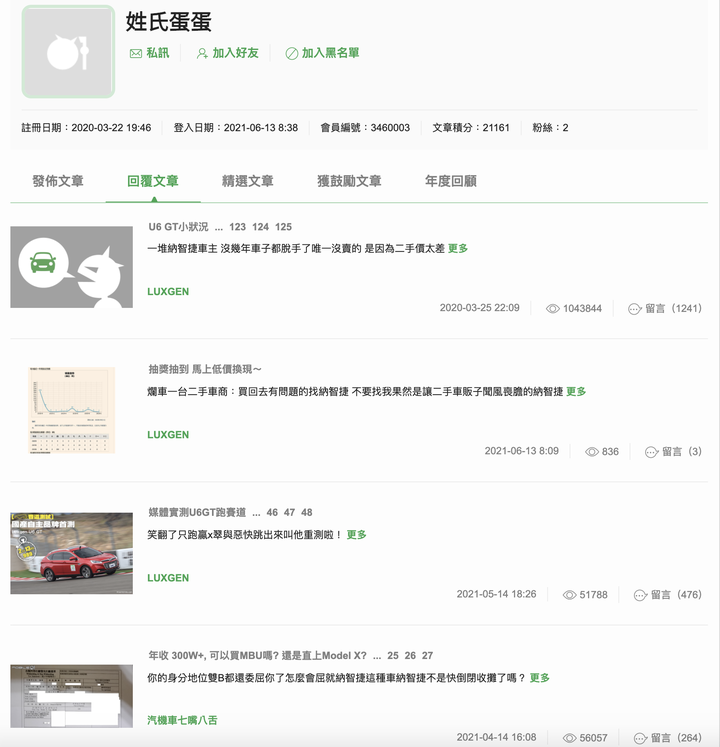
Task: Open the 獲鼓勵文章 tab
Action: pos(349,181)
